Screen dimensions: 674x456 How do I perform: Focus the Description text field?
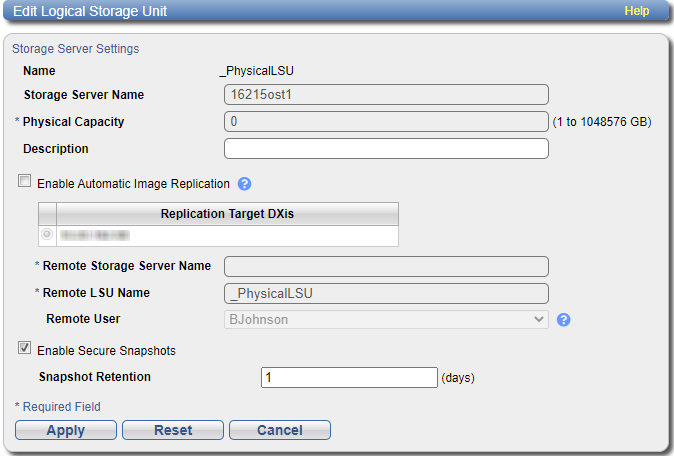[x=386, y=149]
